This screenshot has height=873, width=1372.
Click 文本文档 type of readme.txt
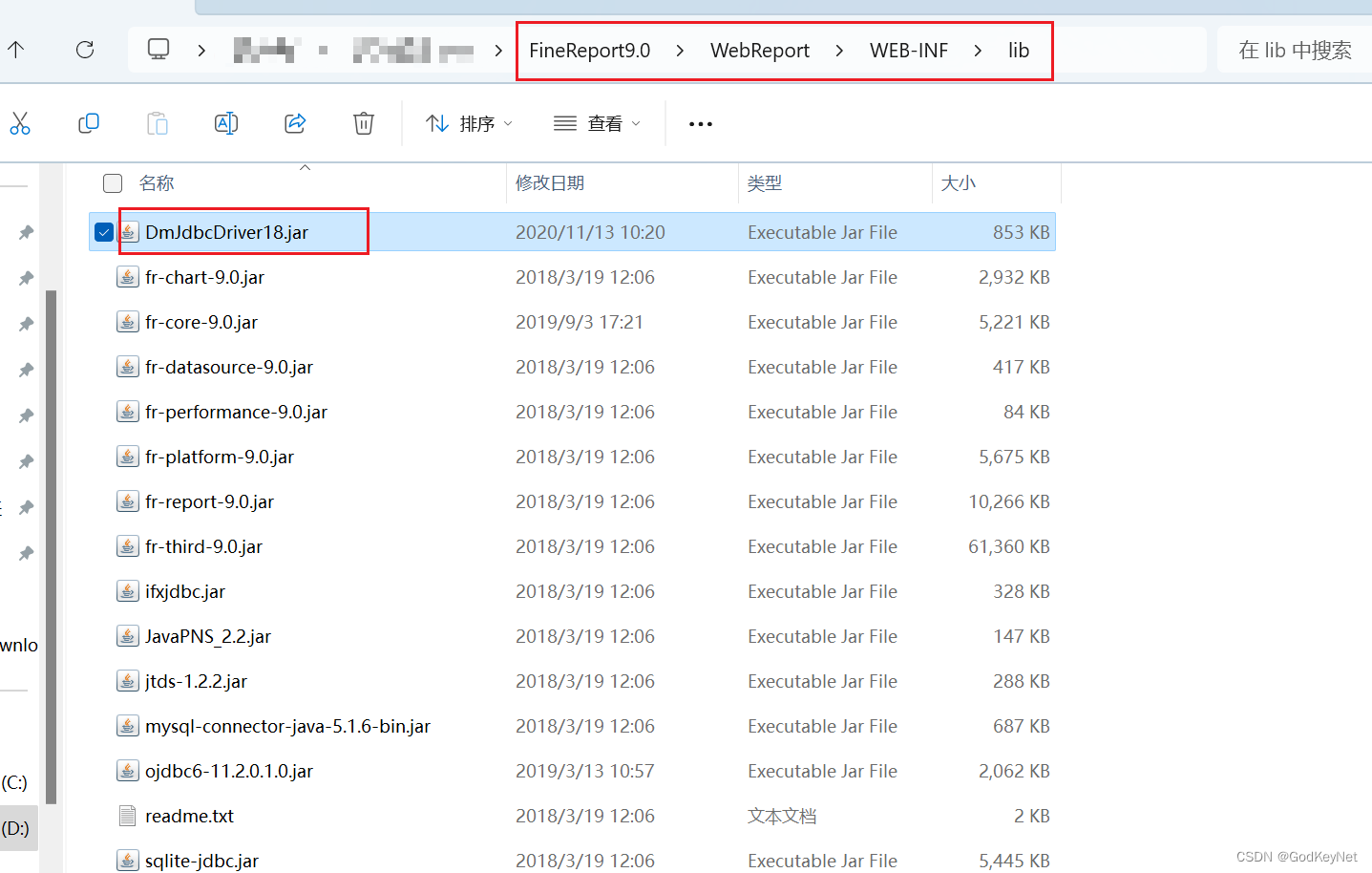(x=782, y=816)
